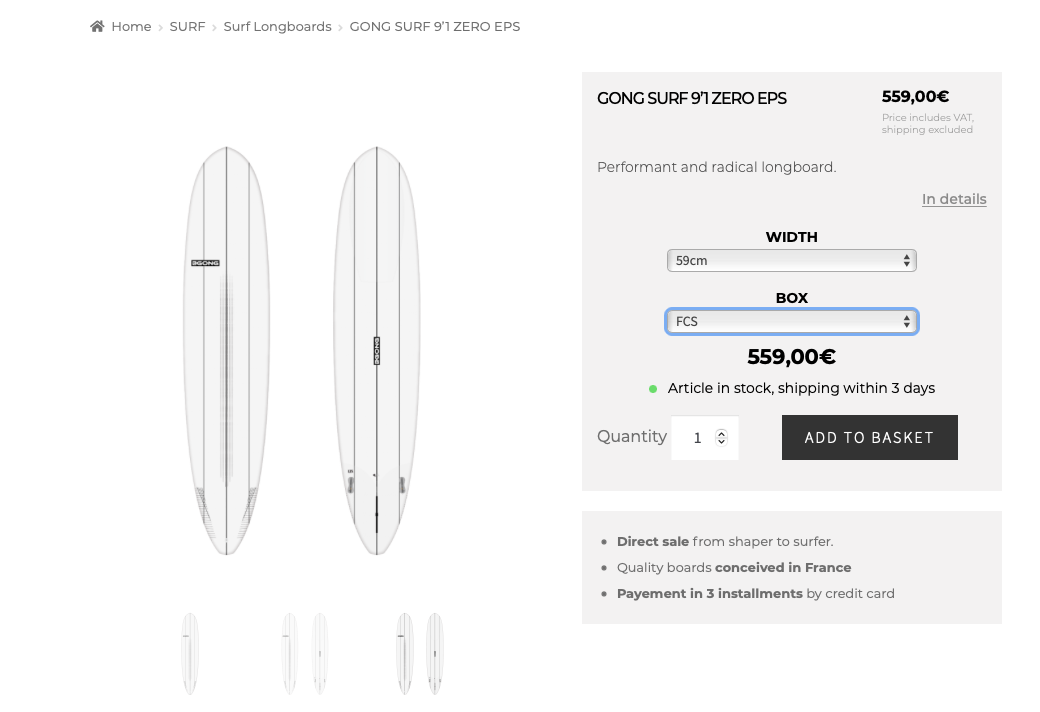Select the middle two-board thumbnail

click(305, 654)
